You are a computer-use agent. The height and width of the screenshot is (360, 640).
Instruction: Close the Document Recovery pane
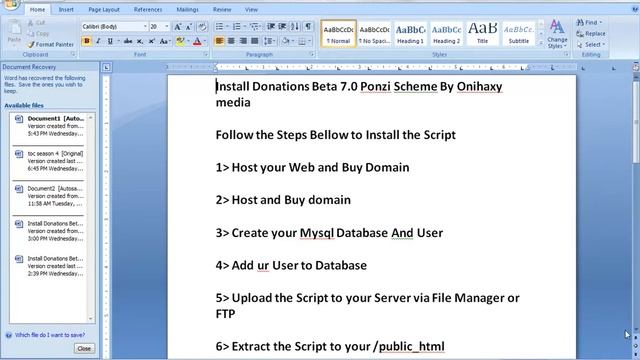[84, 349]
